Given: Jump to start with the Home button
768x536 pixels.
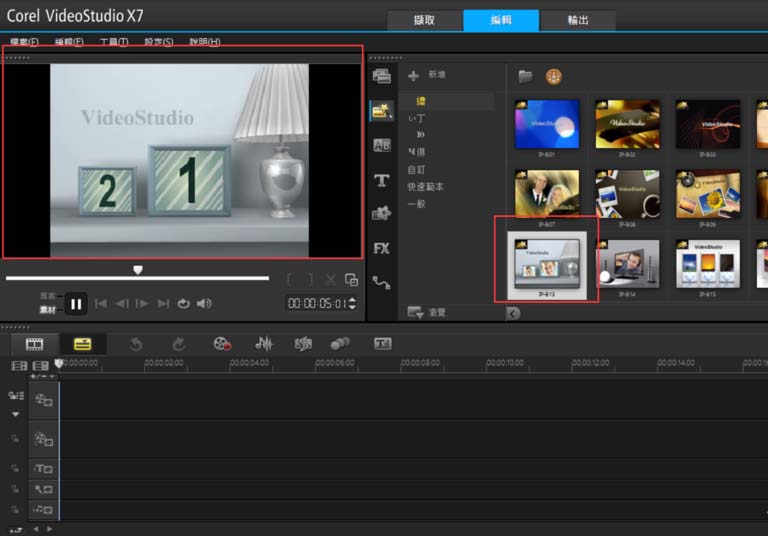Looking at the screenshot, I should pyautogui.click(x=101, y=304).
